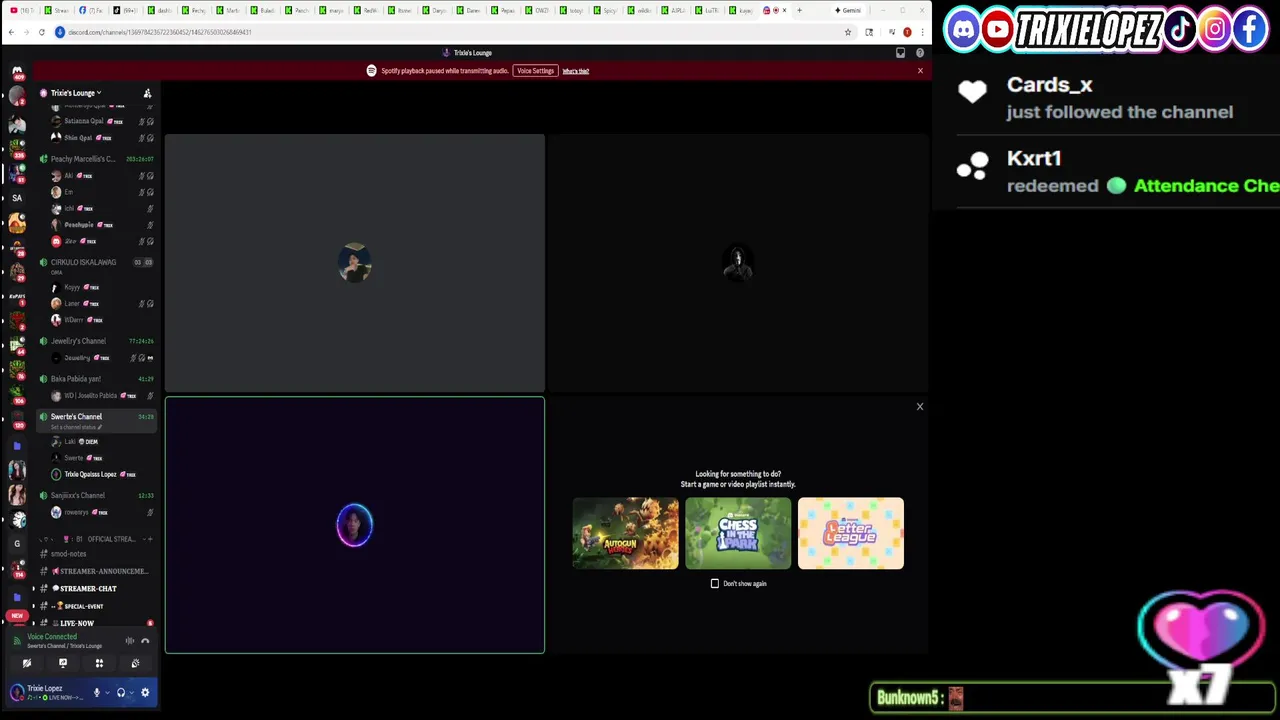The height and width of the screenshot is (720, 1280).
Task: Select the top-left participant video tile
Action: pos(355,263)
